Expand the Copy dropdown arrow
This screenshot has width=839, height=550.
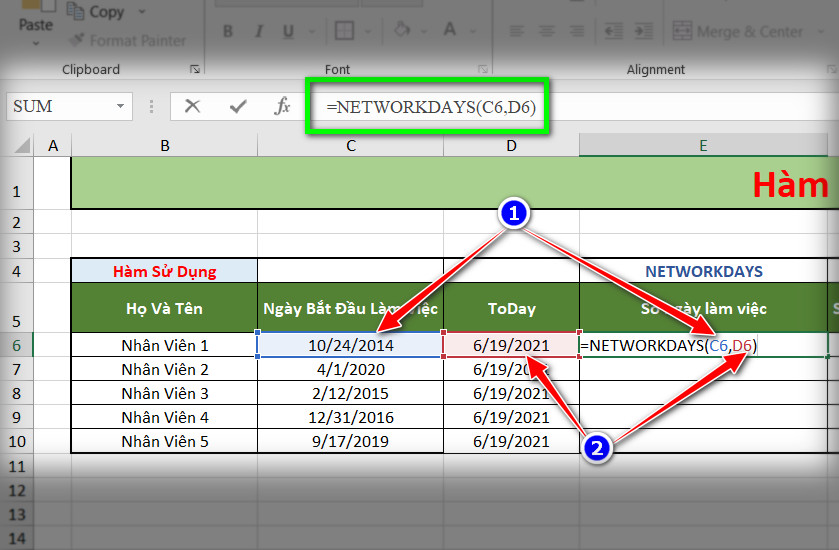click(x=142, y=11)
